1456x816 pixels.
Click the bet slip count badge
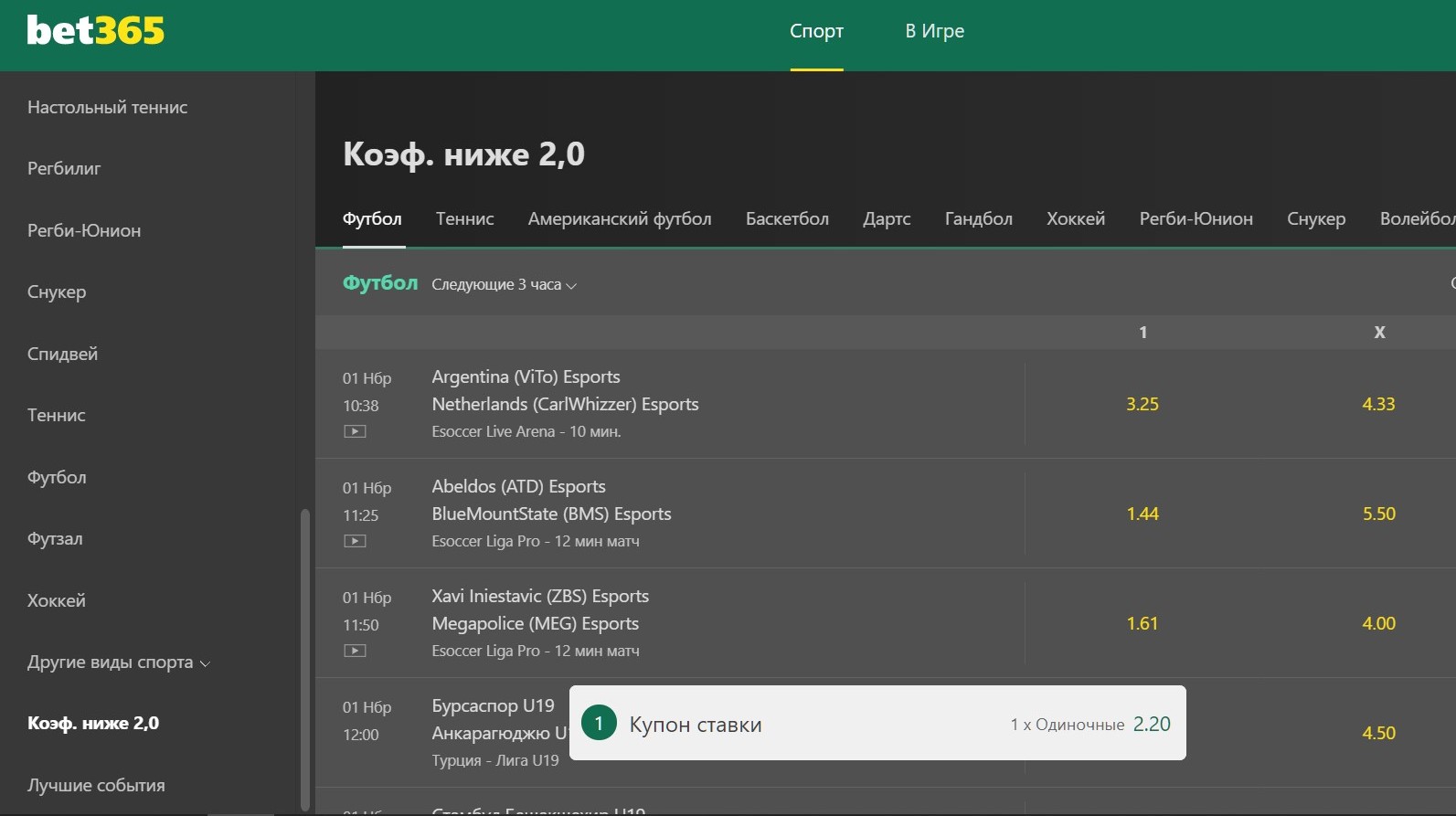(599, 724)
